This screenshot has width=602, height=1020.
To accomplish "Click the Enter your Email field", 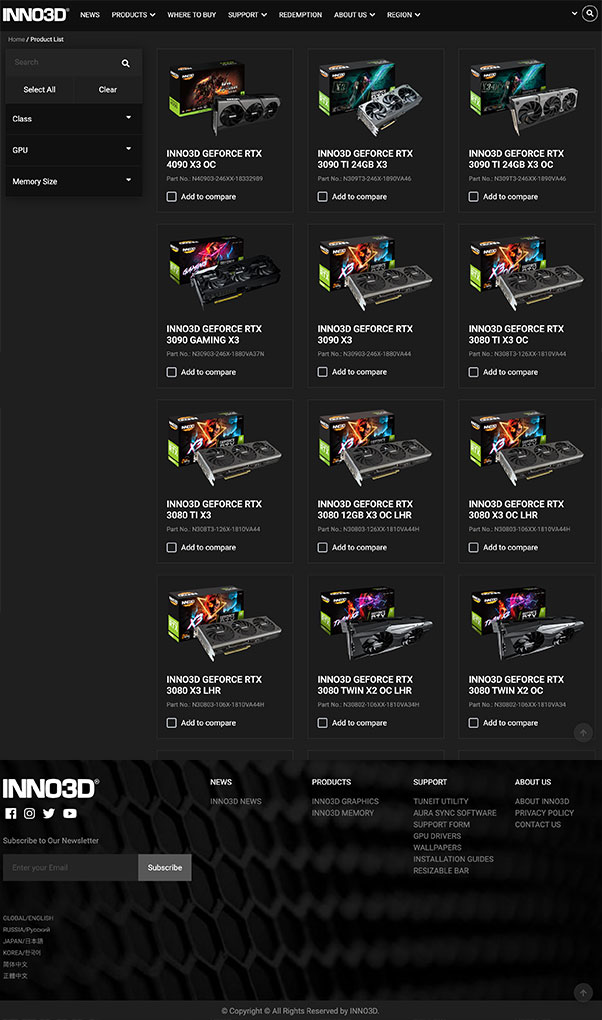I will point(70,867).
